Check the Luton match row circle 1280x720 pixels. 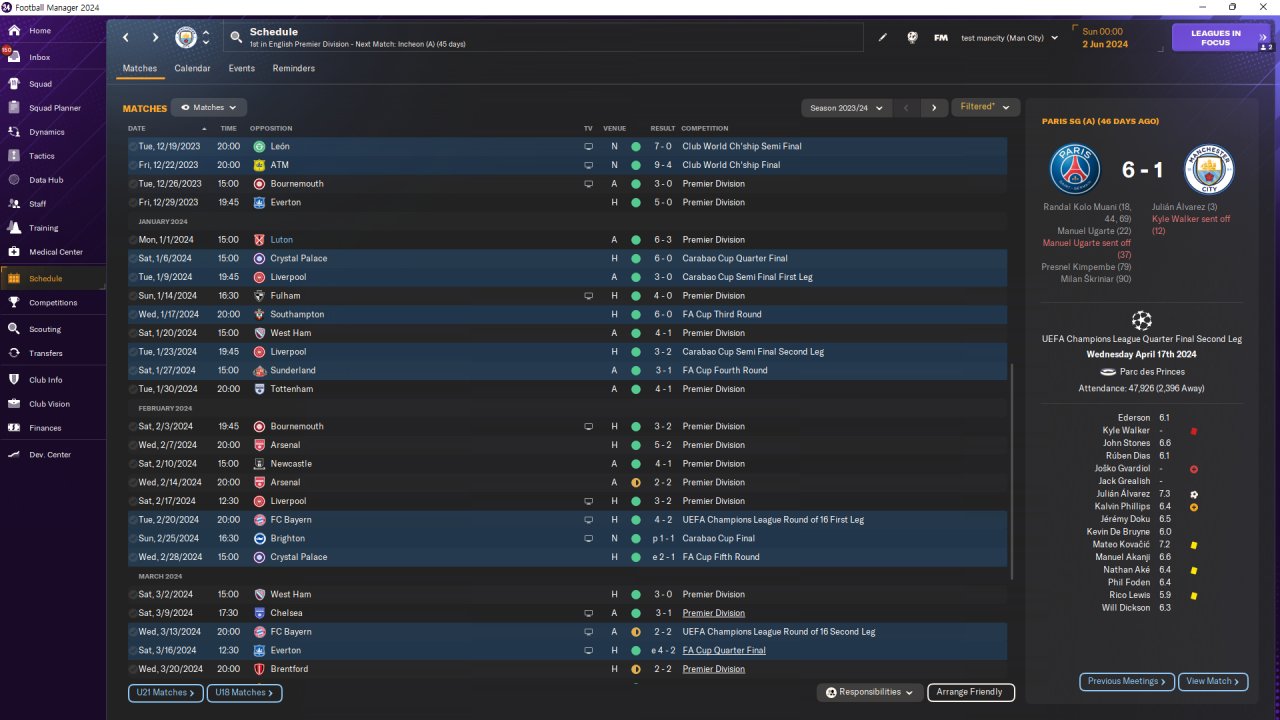click(x=133, y=240)
